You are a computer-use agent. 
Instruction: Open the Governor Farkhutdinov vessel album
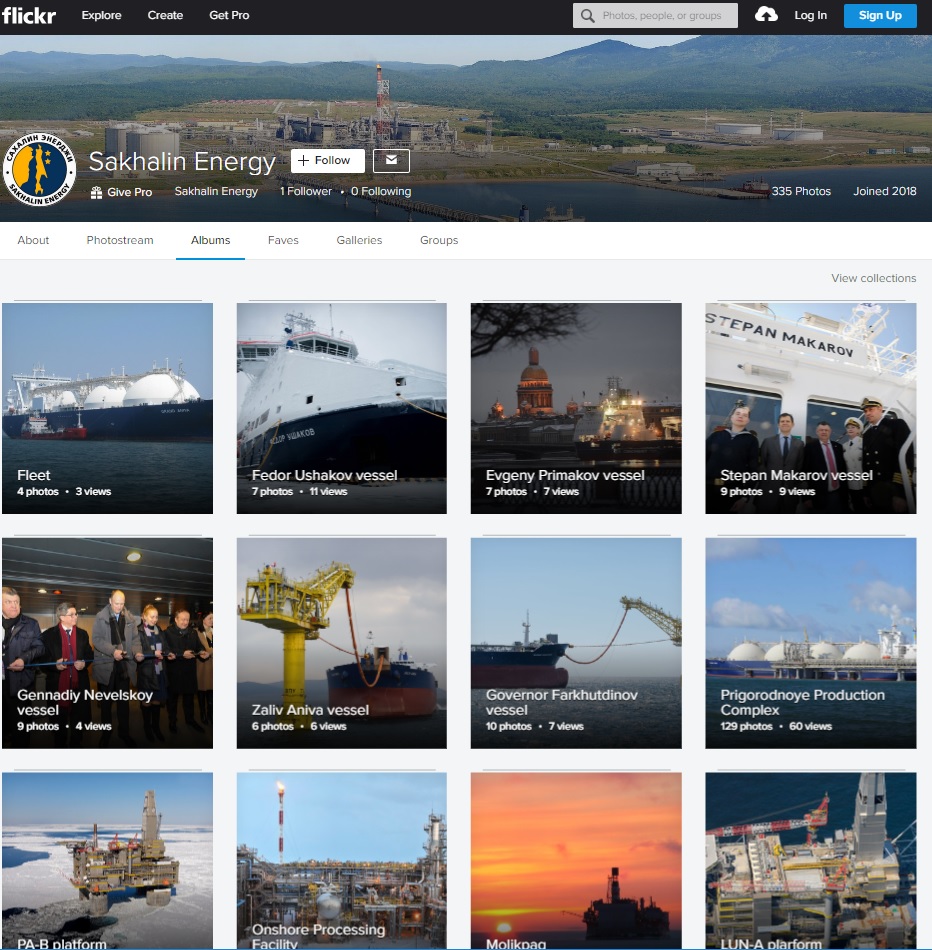pyautogui.click(x=576, y=643)
